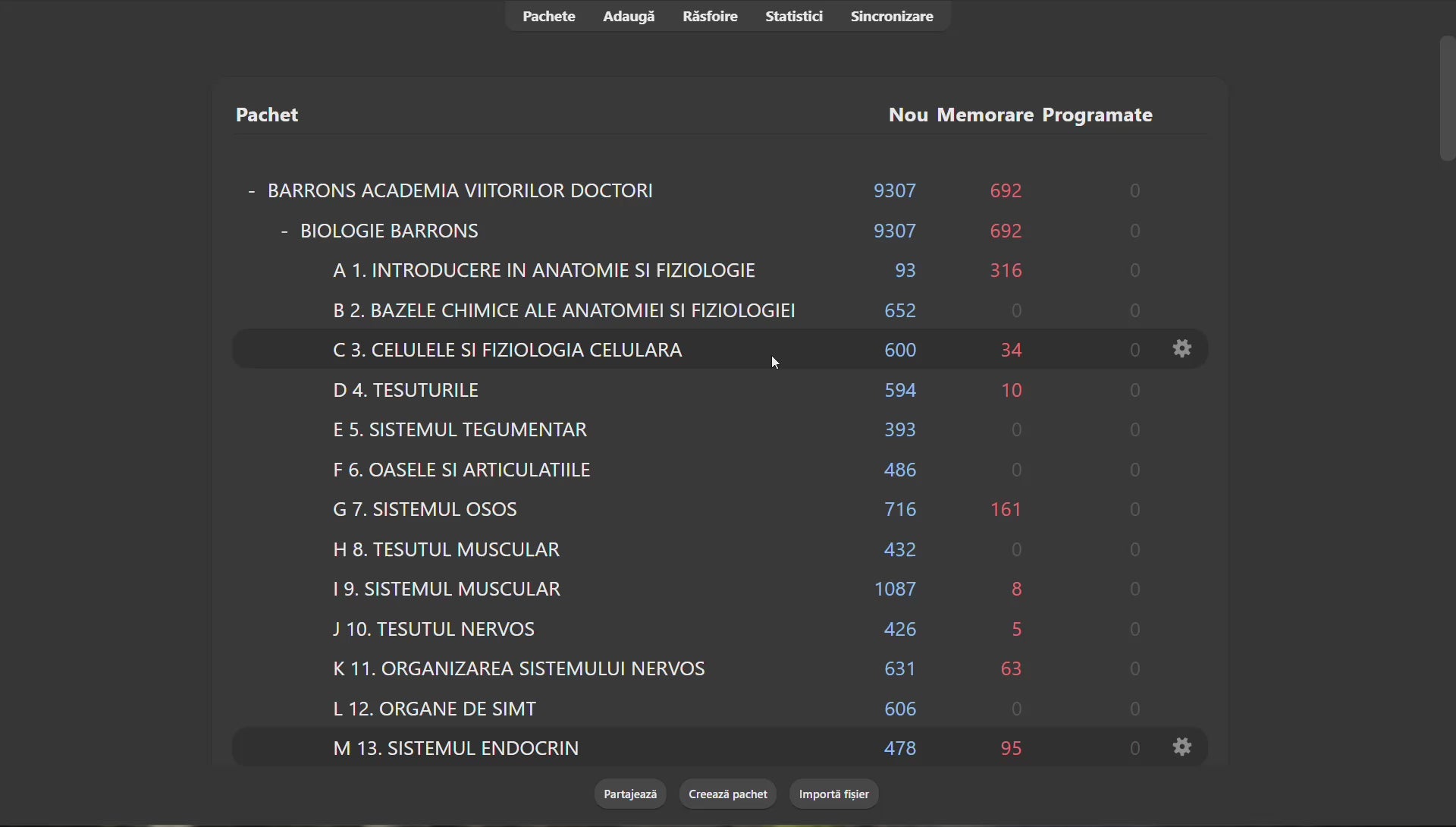Collapse the BIOLOGIE BARRONS subdeck
This screenshot has height=827, width=1456.
click(x=284, y=231)
